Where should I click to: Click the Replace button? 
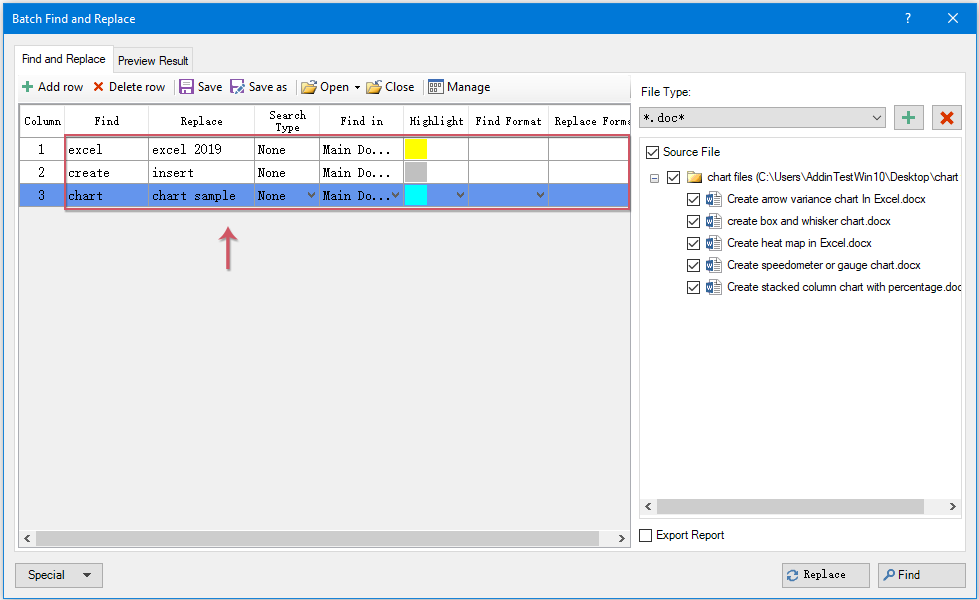pos(825,575)
